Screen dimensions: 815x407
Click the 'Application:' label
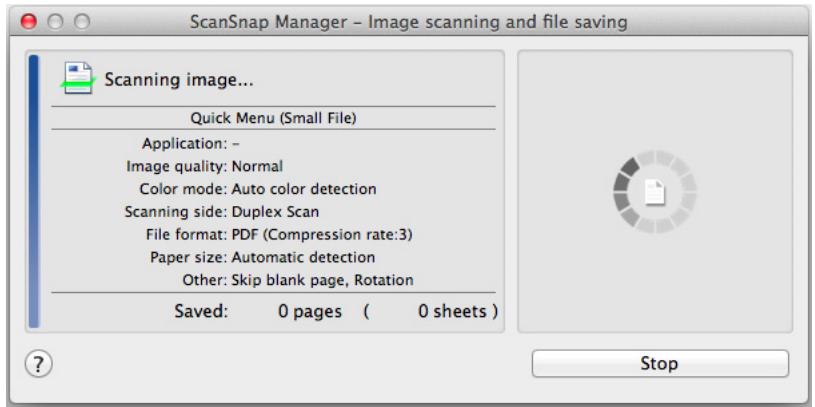click(x=185, y=143)
